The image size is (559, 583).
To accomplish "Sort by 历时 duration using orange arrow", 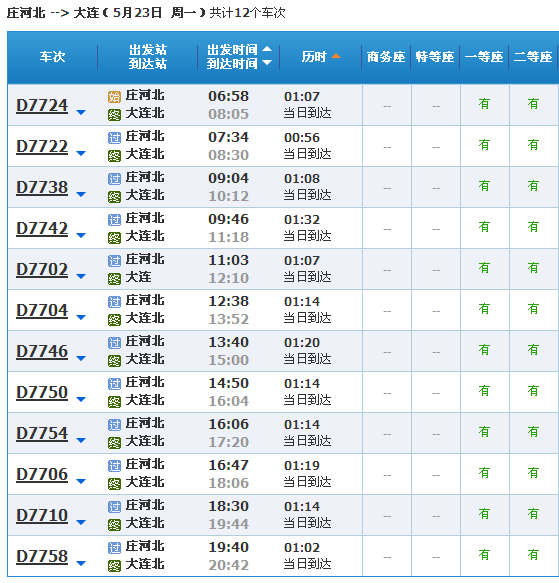I will point(336,56).
